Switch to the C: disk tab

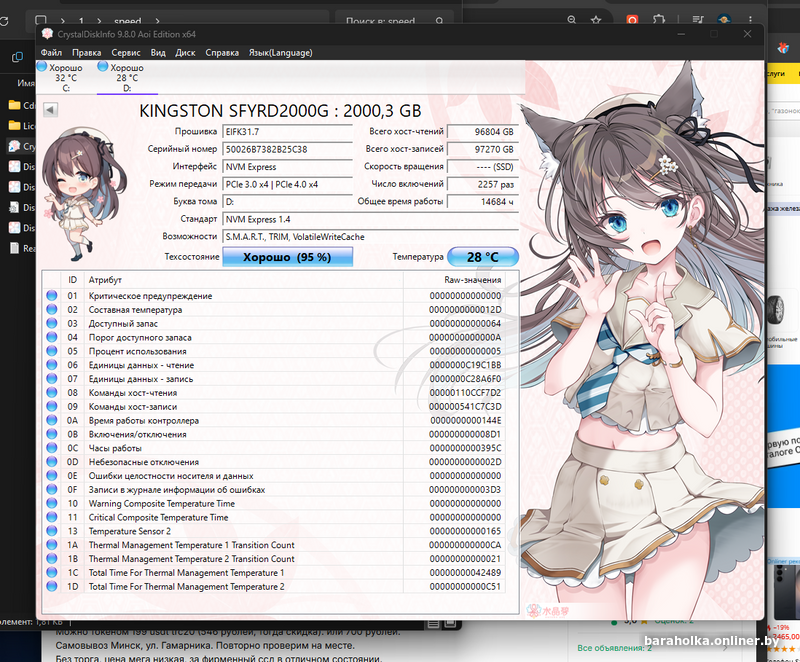[66, 78]
